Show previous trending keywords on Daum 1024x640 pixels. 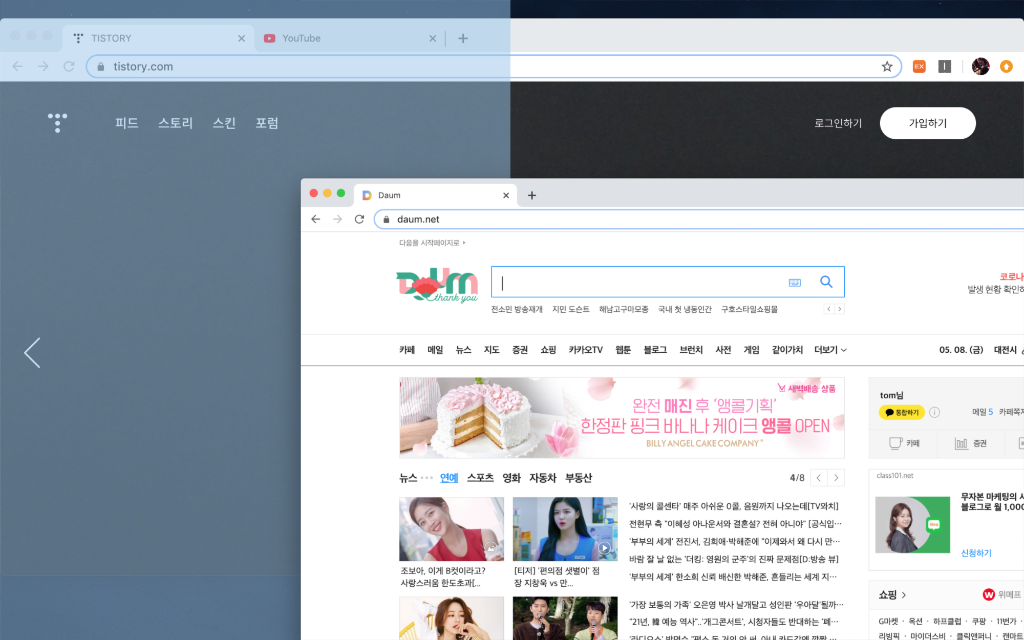coord(829,309)
